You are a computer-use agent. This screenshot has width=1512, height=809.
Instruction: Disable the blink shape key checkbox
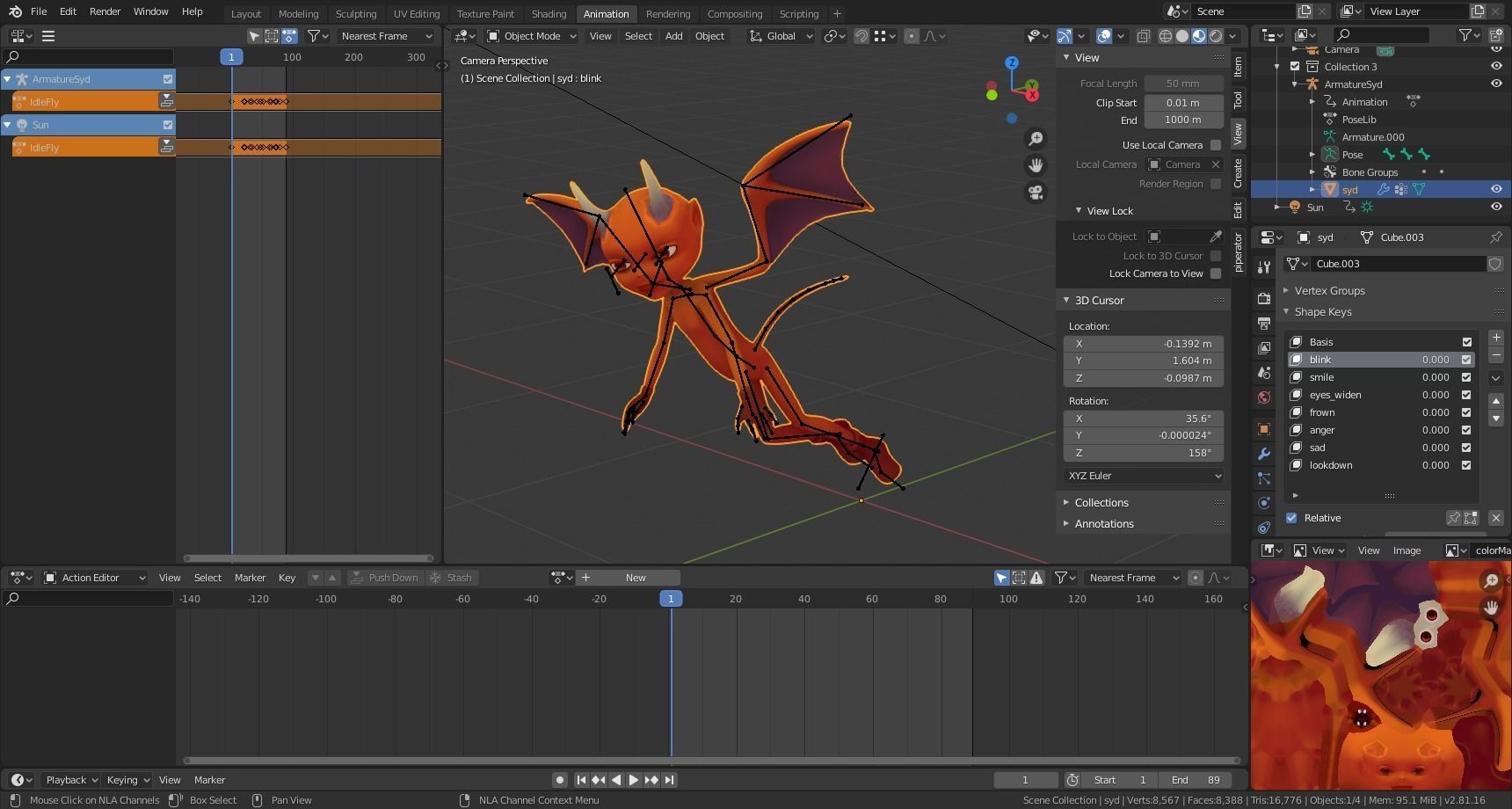1466,360
